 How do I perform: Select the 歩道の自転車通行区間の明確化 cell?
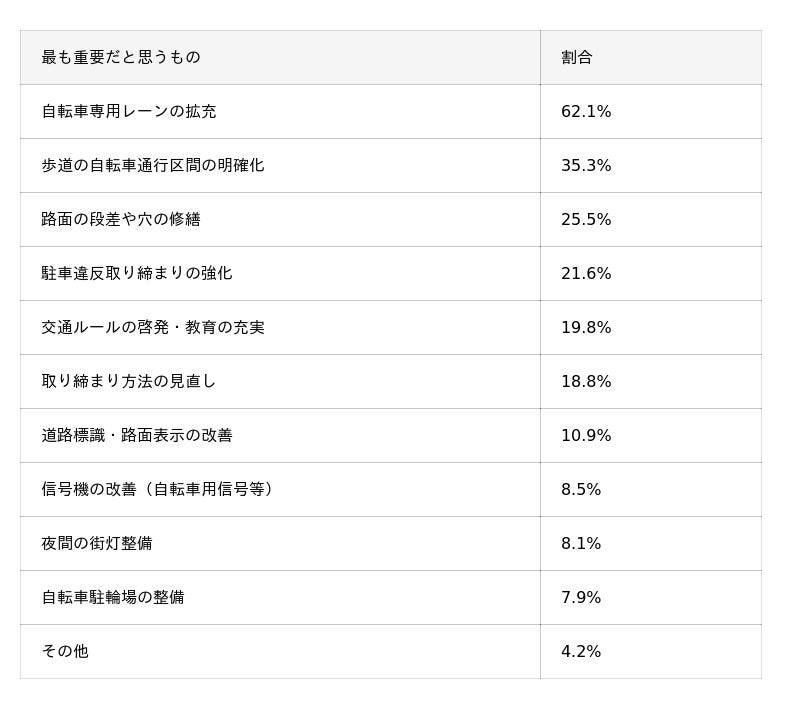280,165
